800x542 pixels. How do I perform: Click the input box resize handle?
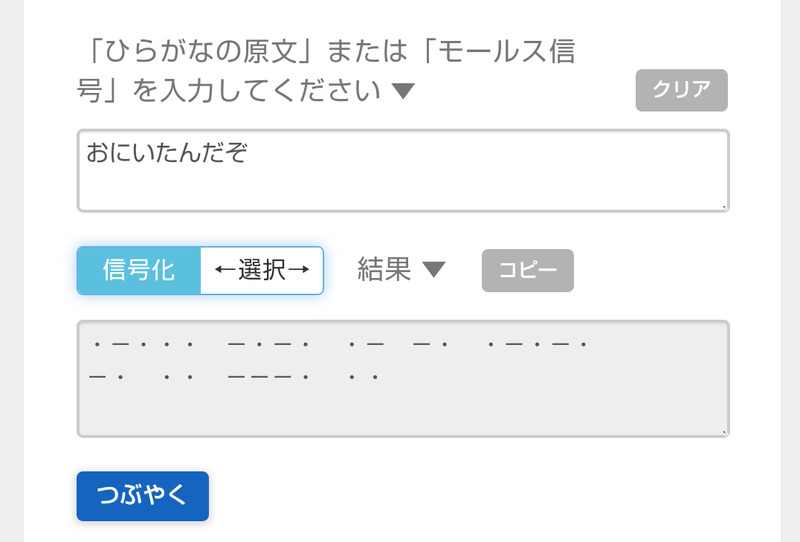[724, 206]
